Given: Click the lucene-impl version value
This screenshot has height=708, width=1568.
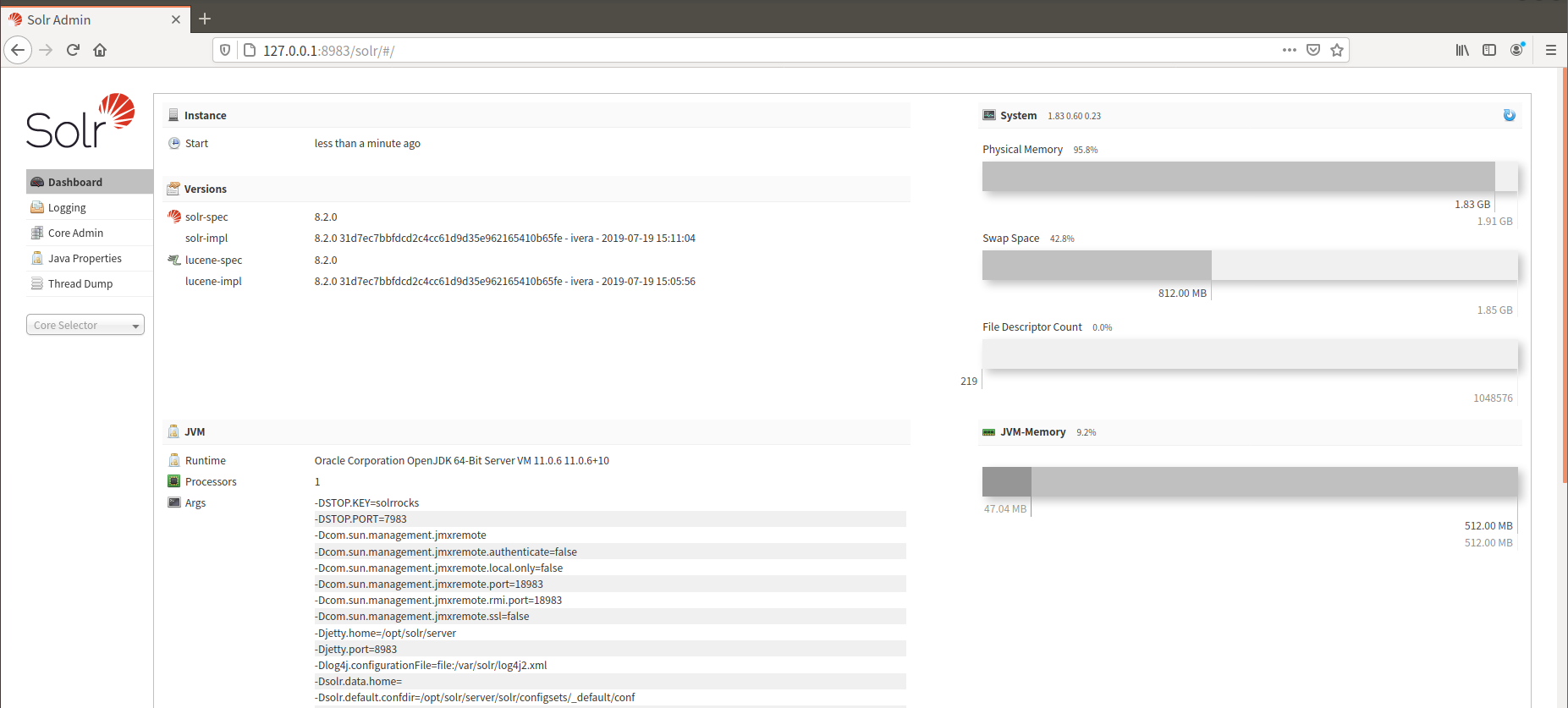Looking at the screenshot, I should tap(504, 281).
